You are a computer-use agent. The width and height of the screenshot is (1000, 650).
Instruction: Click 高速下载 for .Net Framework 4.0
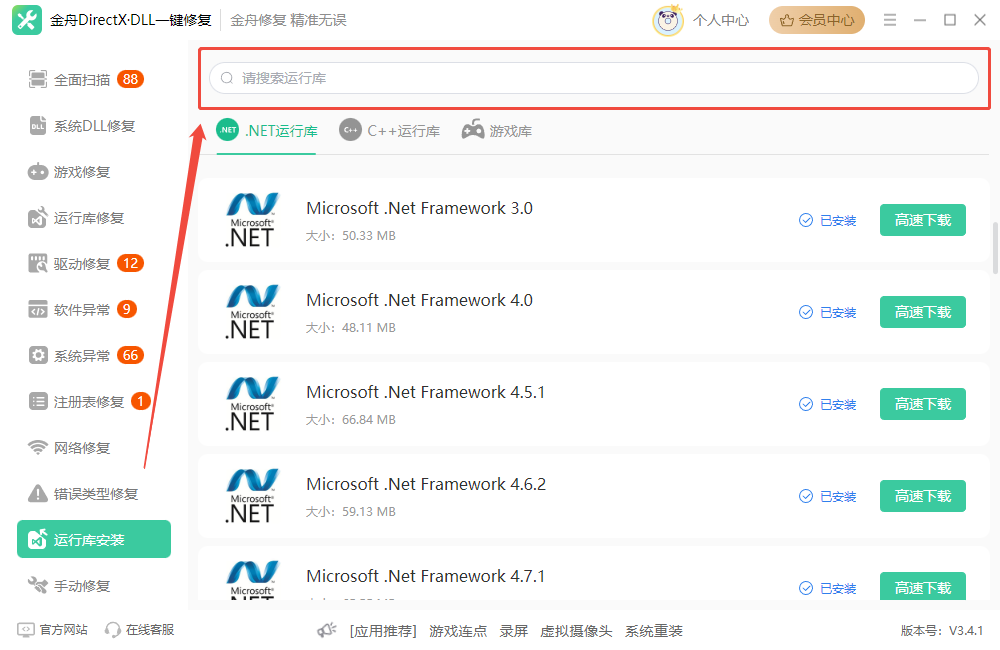pyautogui.click(x=922, y=312)
